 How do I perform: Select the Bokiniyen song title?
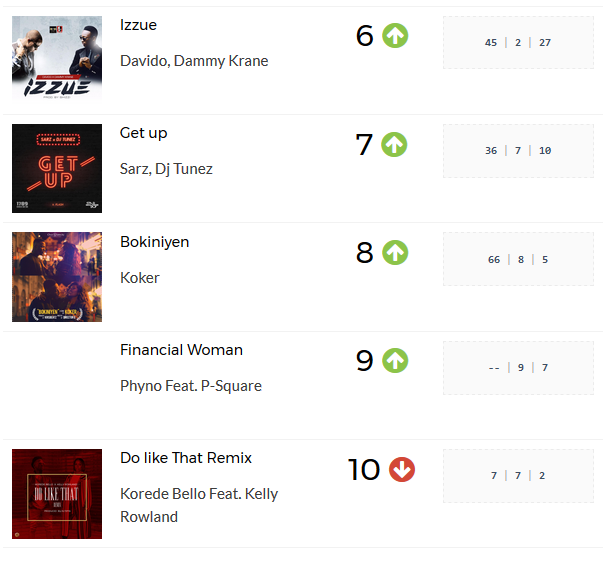155,242
